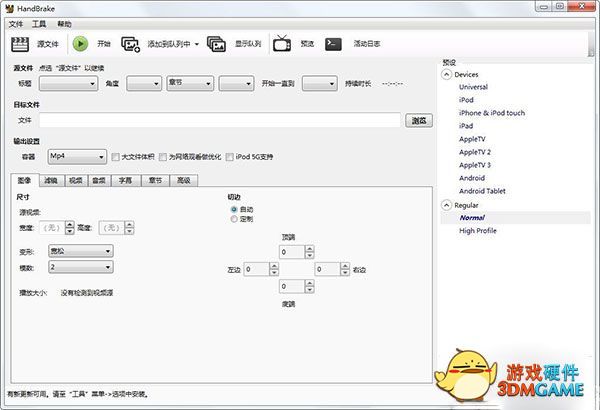This screenshot has height=410, width=600.
Task: Open activity log terminal icon
Action: [333, 44]
